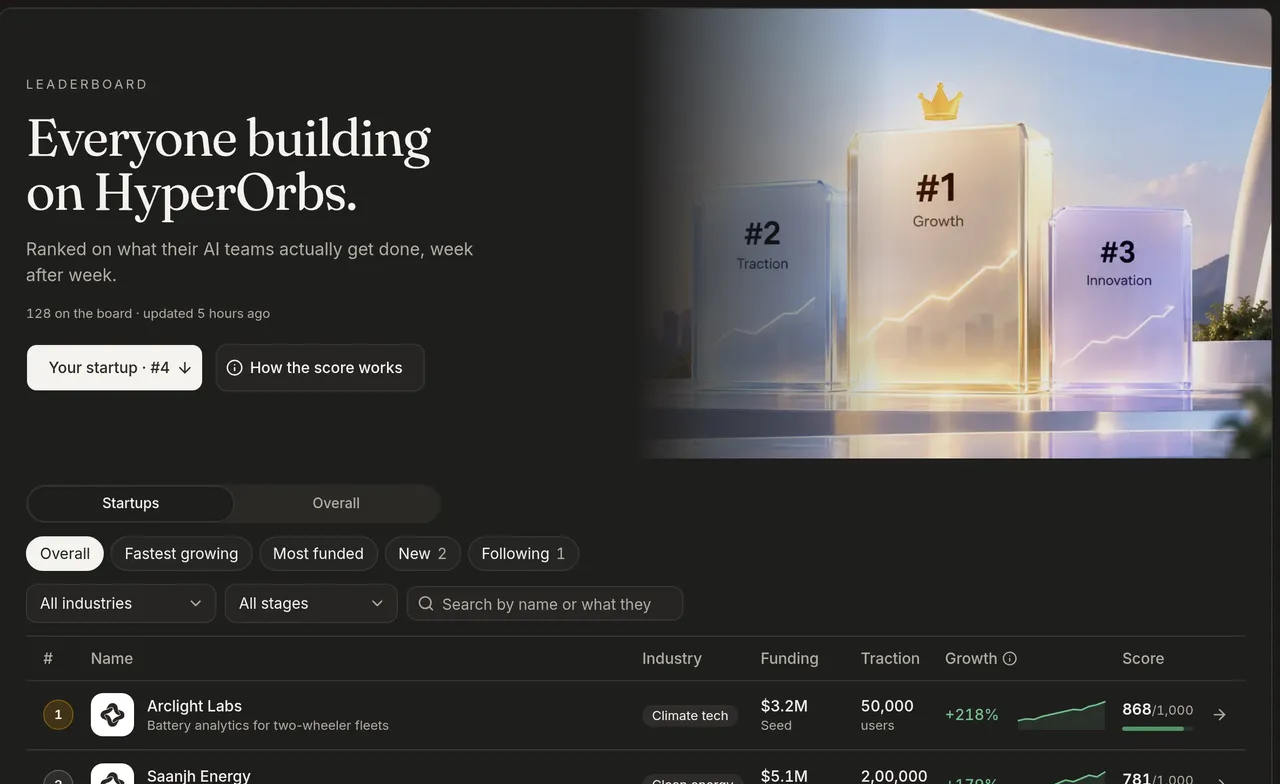The image size is (1280, 784).
Task: Jump to Your startup #4
Action: click(114, 367)
